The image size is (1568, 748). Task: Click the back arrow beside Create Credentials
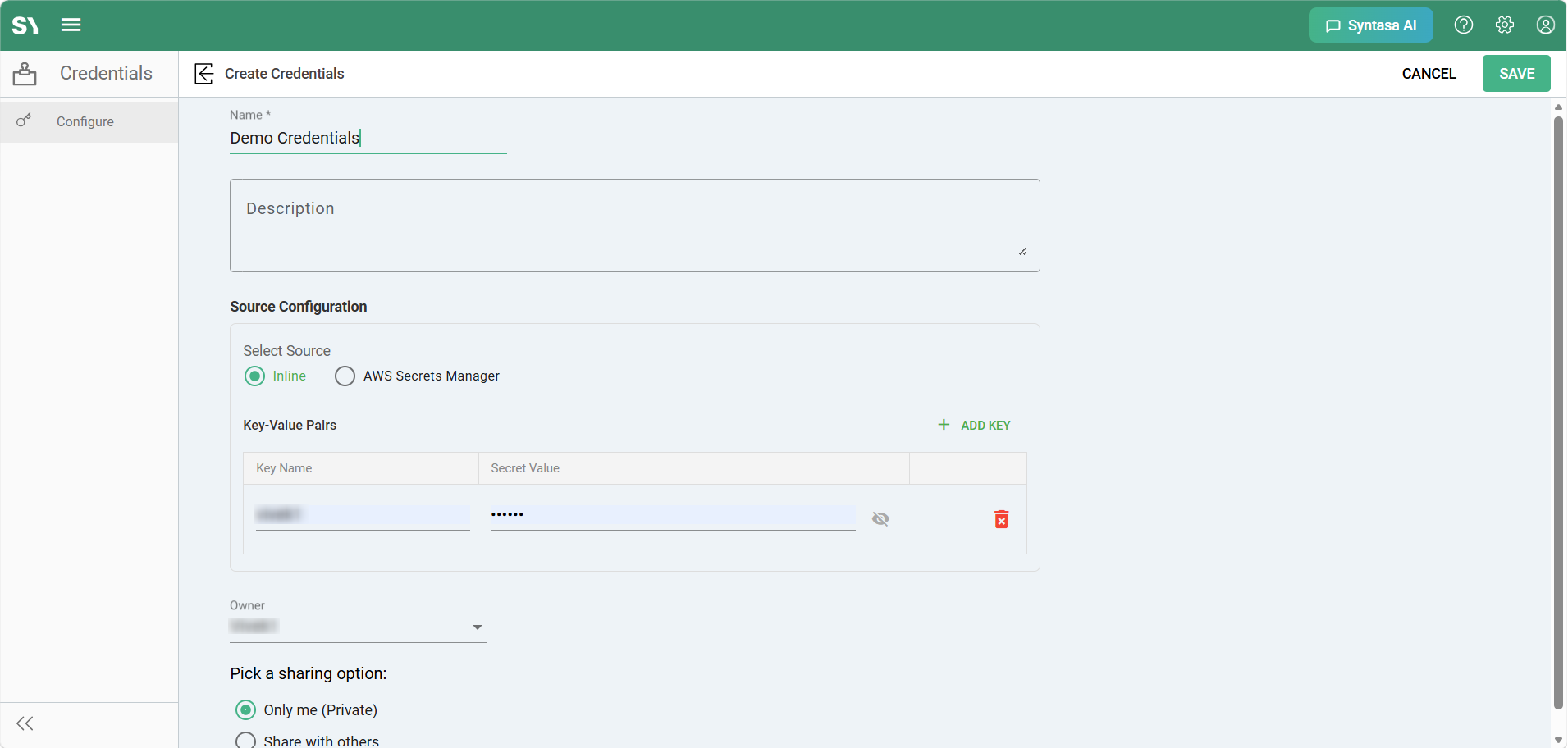coord(204,74)
